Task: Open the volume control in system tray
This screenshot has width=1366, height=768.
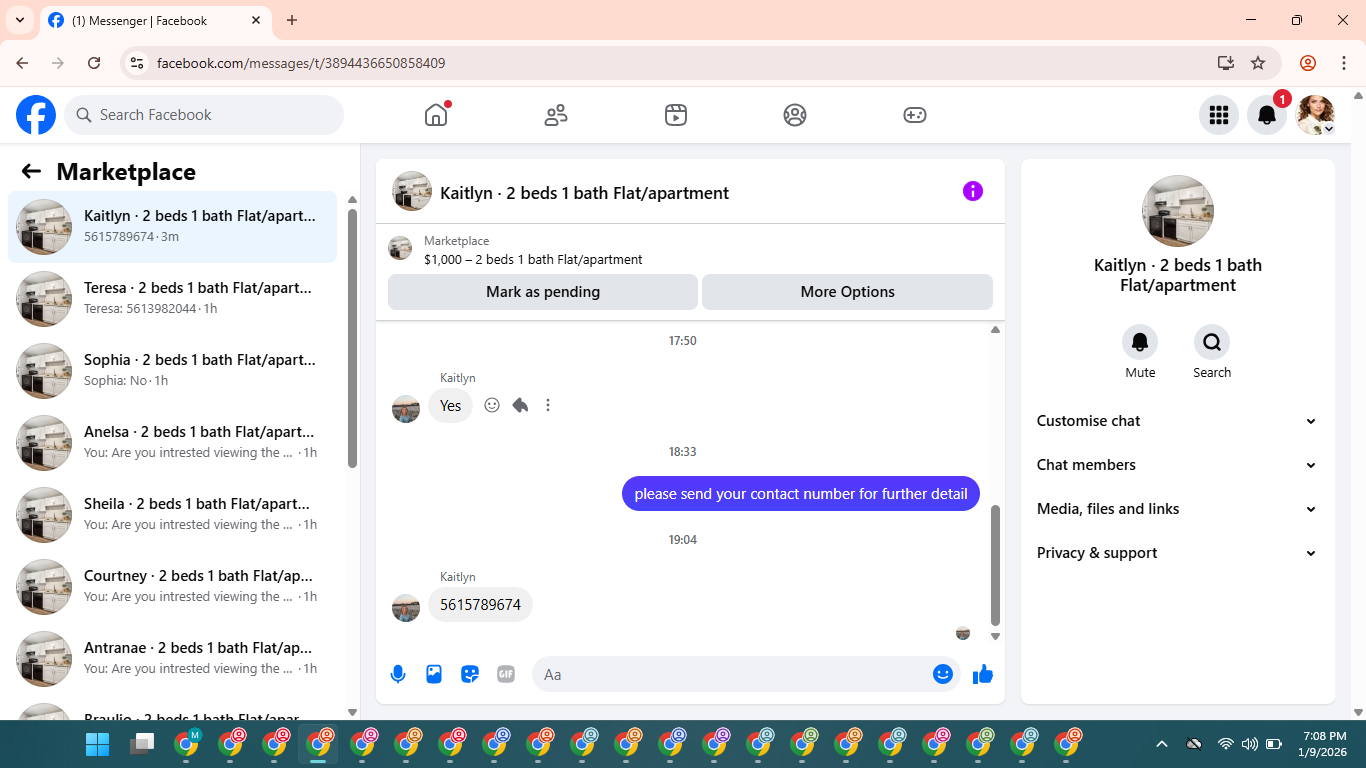Action: point(1249,744)
